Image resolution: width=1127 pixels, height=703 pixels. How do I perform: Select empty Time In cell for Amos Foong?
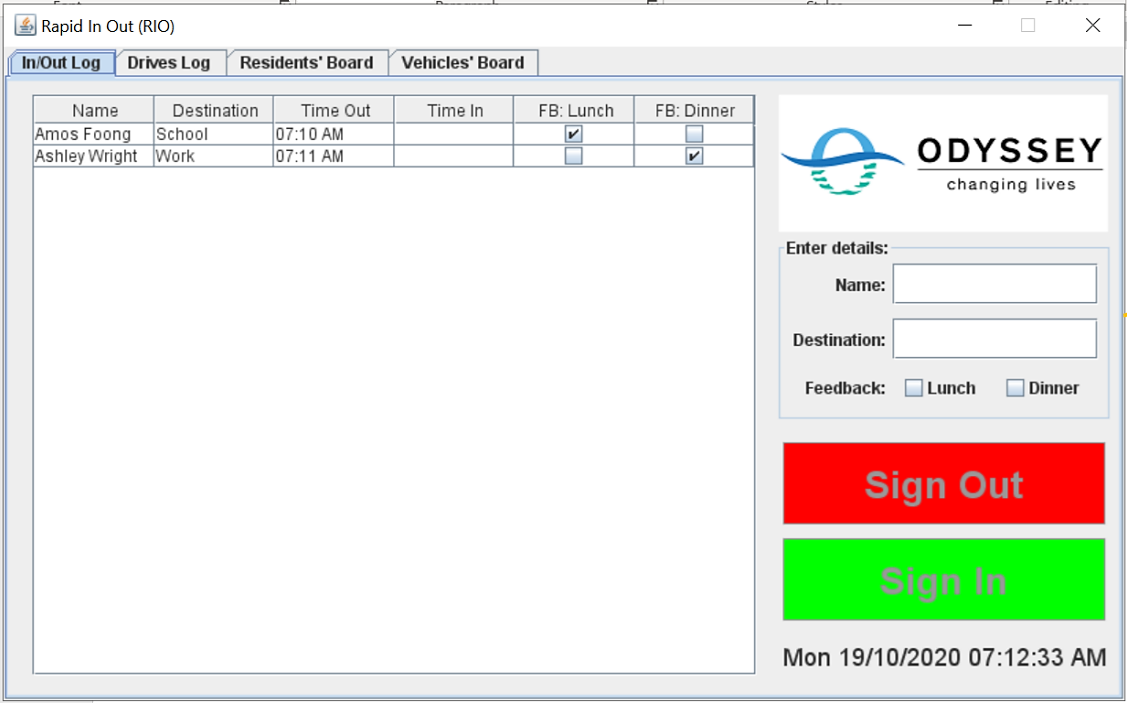pos(454,134)
